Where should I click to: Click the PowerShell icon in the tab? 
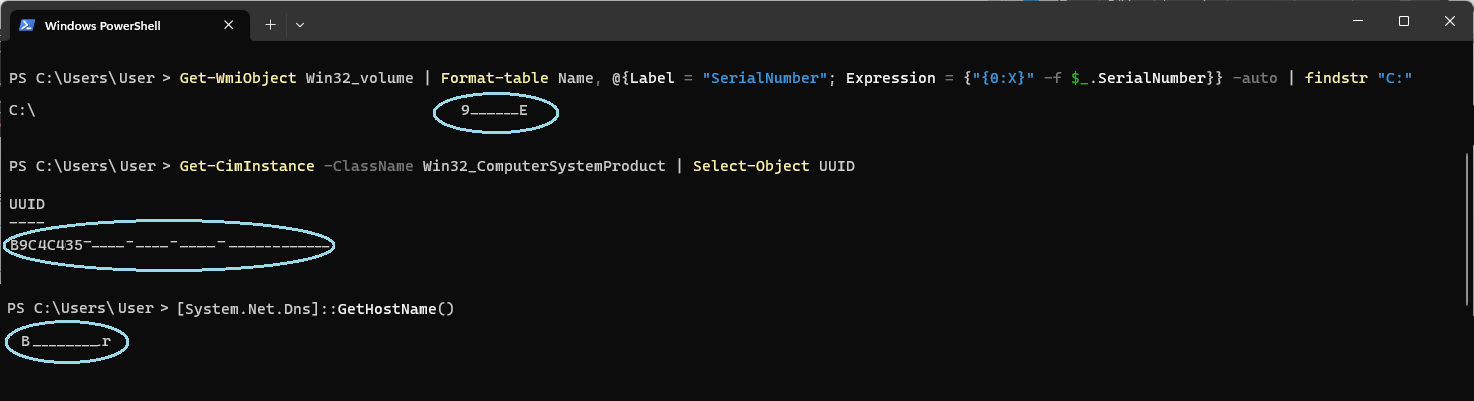(x=27, y=24)
